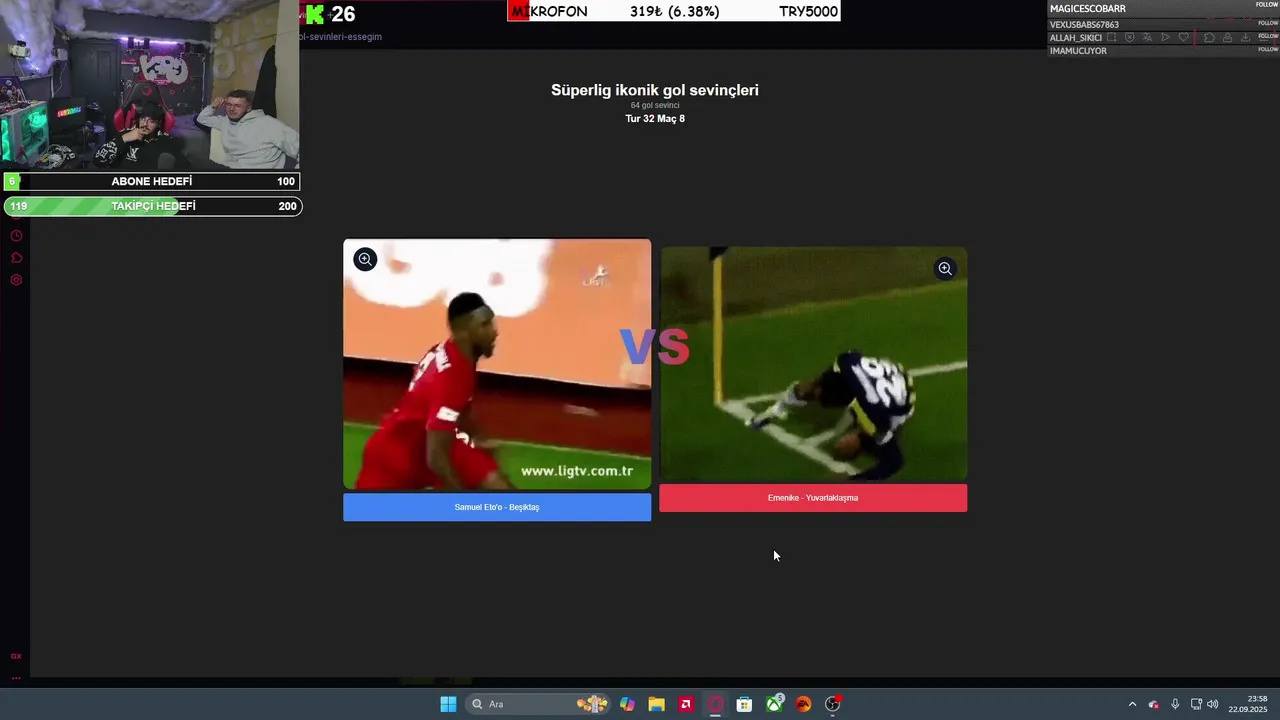Viewport: 1280px width, 720px height.
Task: Vote for Samuel Eto'o - Beşiktaş
Action: (x=497, y=507)
